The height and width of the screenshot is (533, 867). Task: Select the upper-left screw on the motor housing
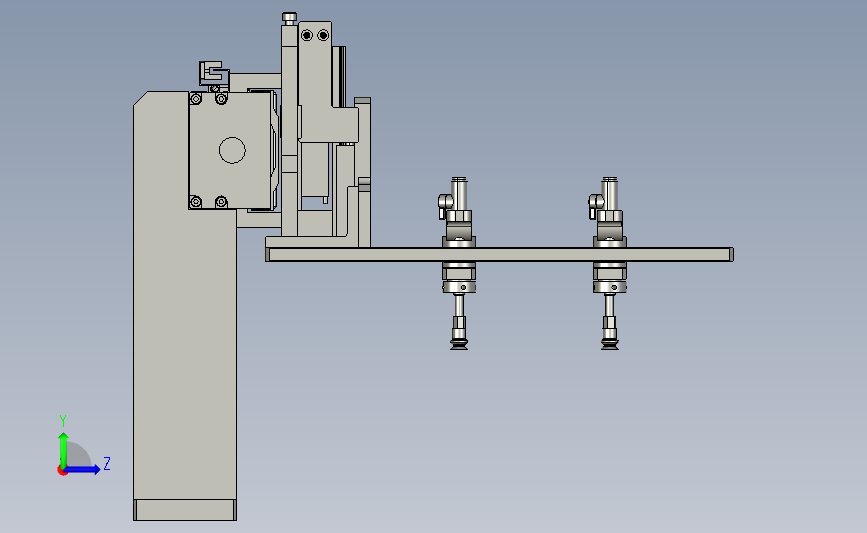pos(195,99)
